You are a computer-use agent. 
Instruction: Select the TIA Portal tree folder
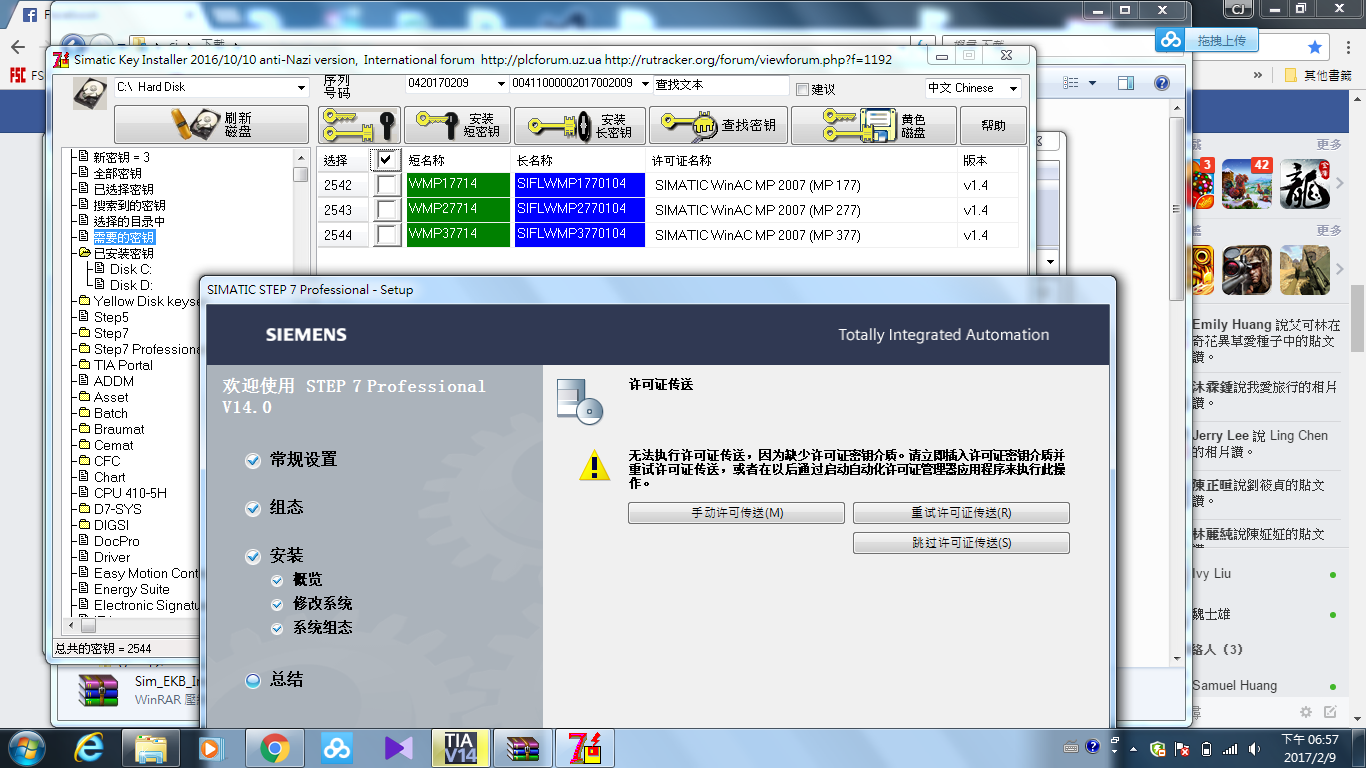pyautogui.click(x=123, y=365)
